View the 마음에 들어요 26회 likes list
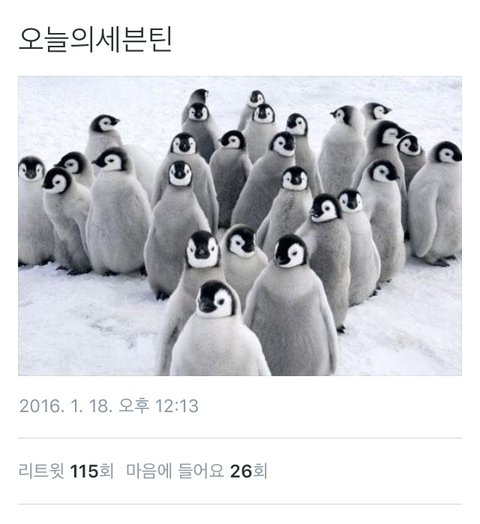Viewport: 480px width, 524px height. 197,471
